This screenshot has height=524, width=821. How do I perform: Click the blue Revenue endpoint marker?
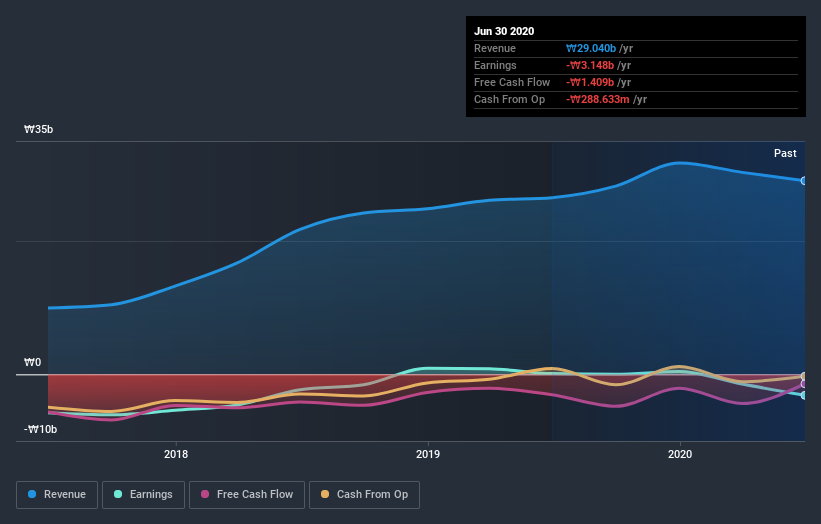(804, 181)
